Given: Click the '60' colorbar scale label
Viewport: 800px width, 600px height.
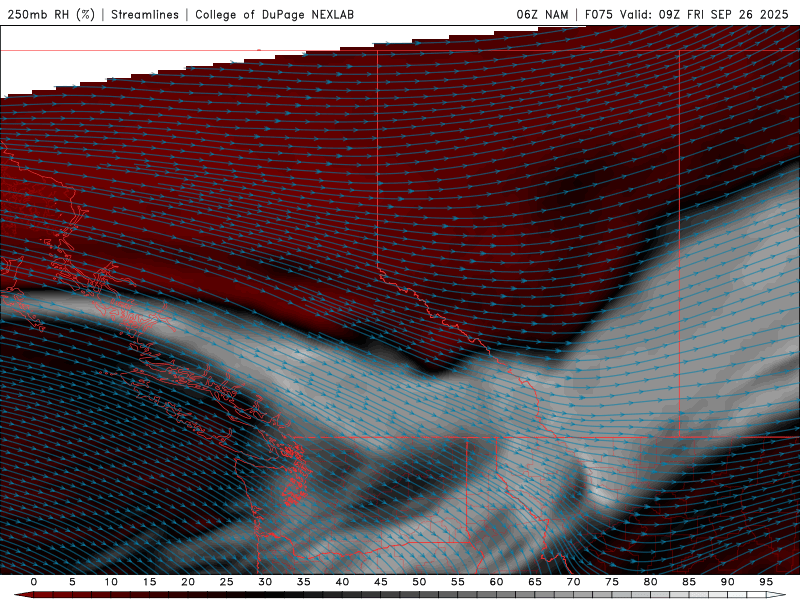Looking at the screenshot, I should point(496,582).
